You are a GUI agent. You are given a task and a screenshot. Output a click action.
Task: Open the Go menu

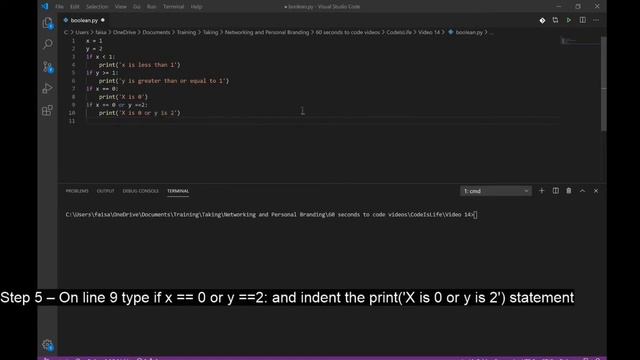(x=137, y=7)
